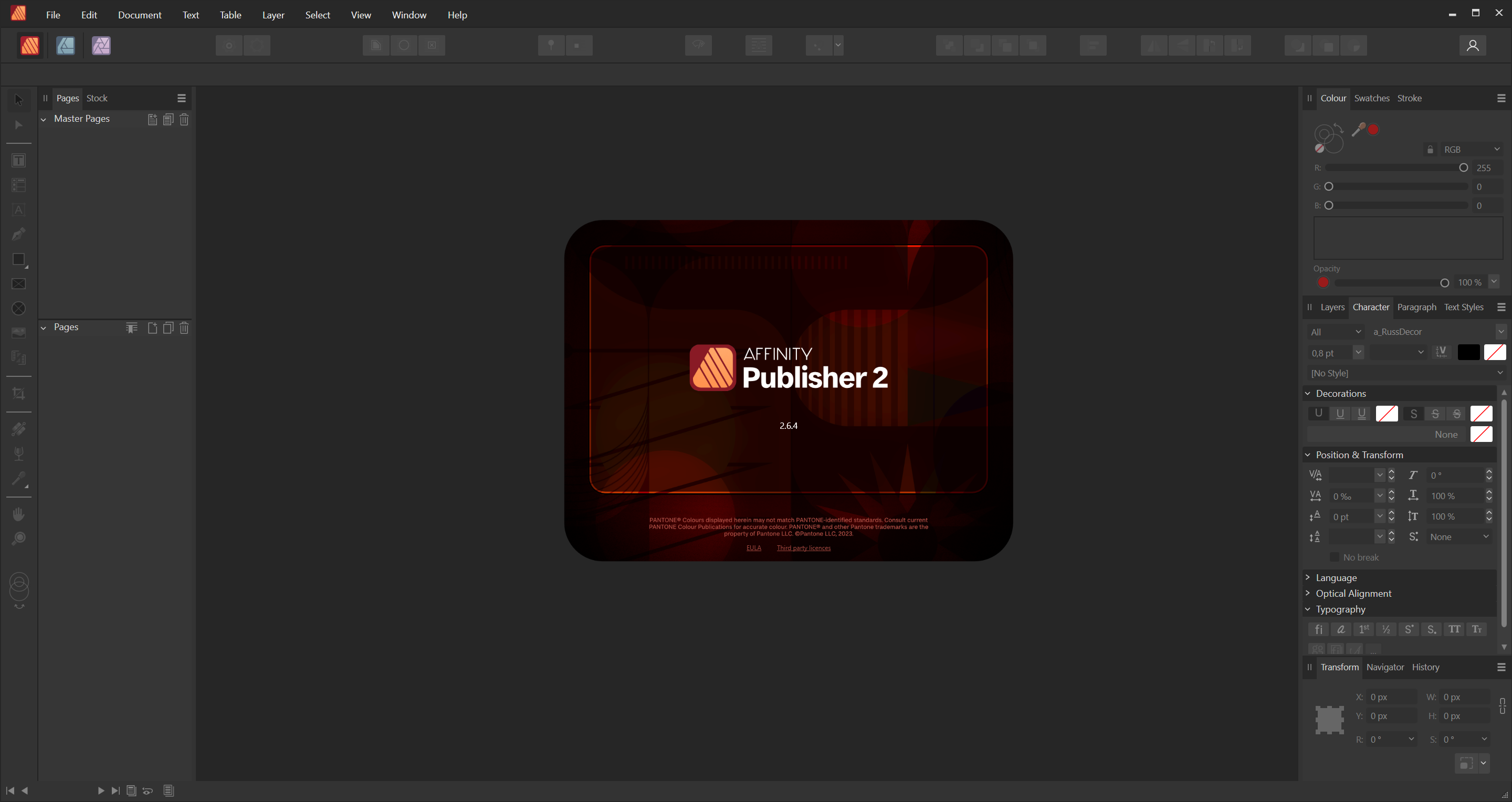Enable the No break checkbox
Viewport: 1512px width, 802px height.
(1334, 557)
